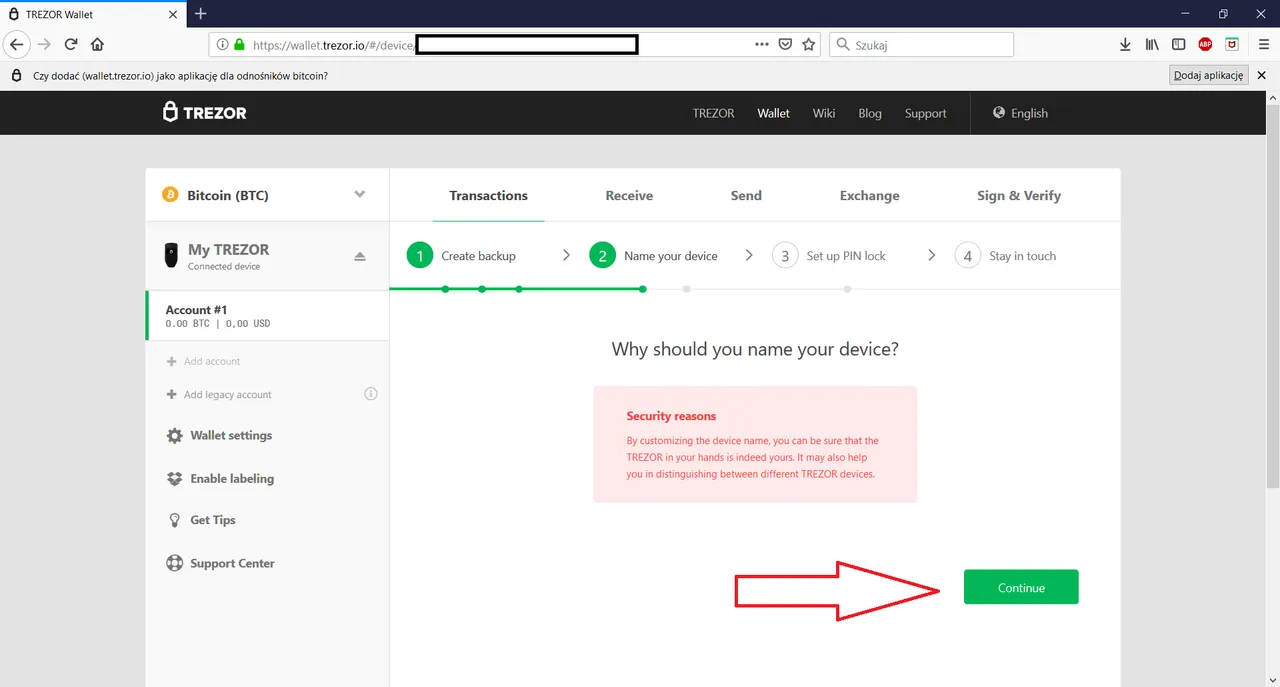Click TREZOR link in top navigation

pos(713,113)
